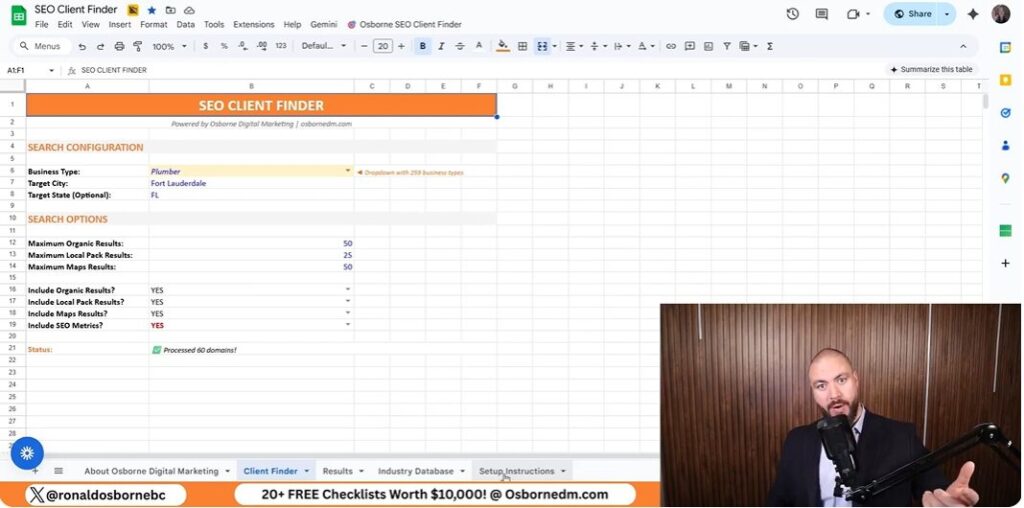Open the fill color picker

click(x=502, y=46)
